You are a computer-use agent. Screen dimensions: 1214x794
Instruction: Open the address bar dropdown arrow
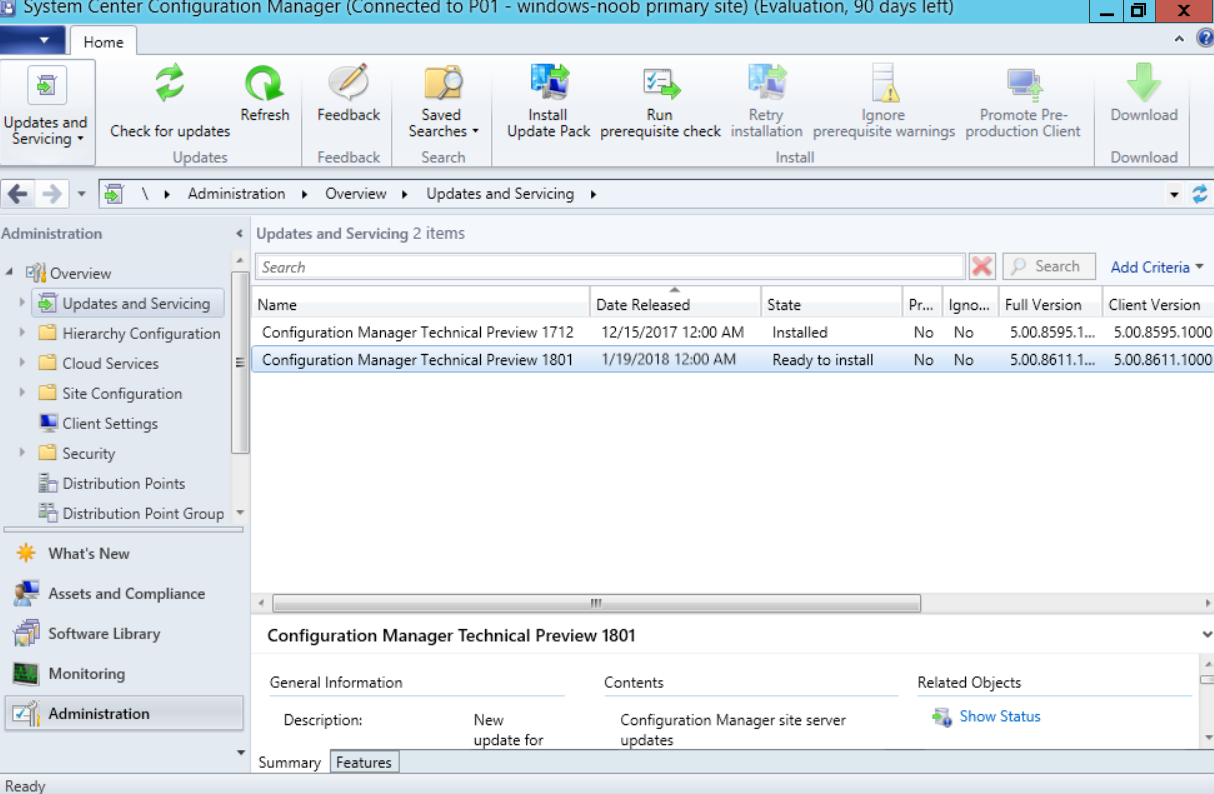1175,195
